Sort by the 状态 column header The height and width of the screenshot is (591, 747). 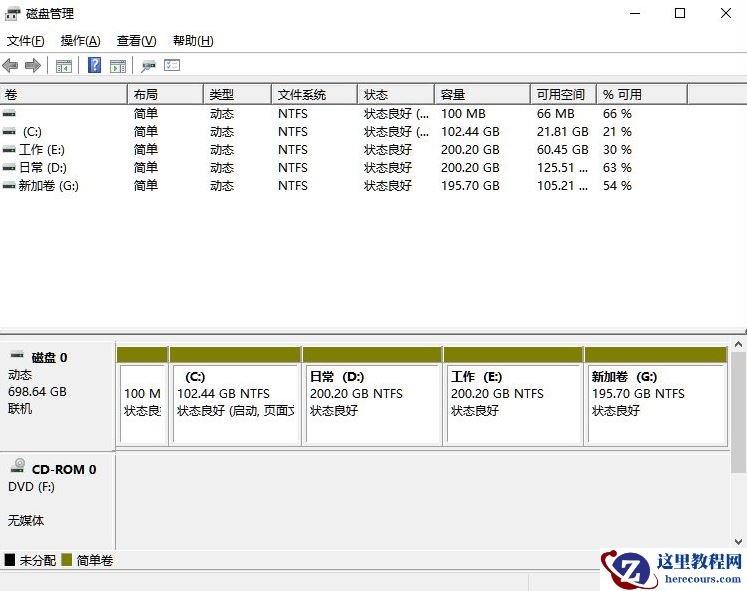(x=396, y=94)
